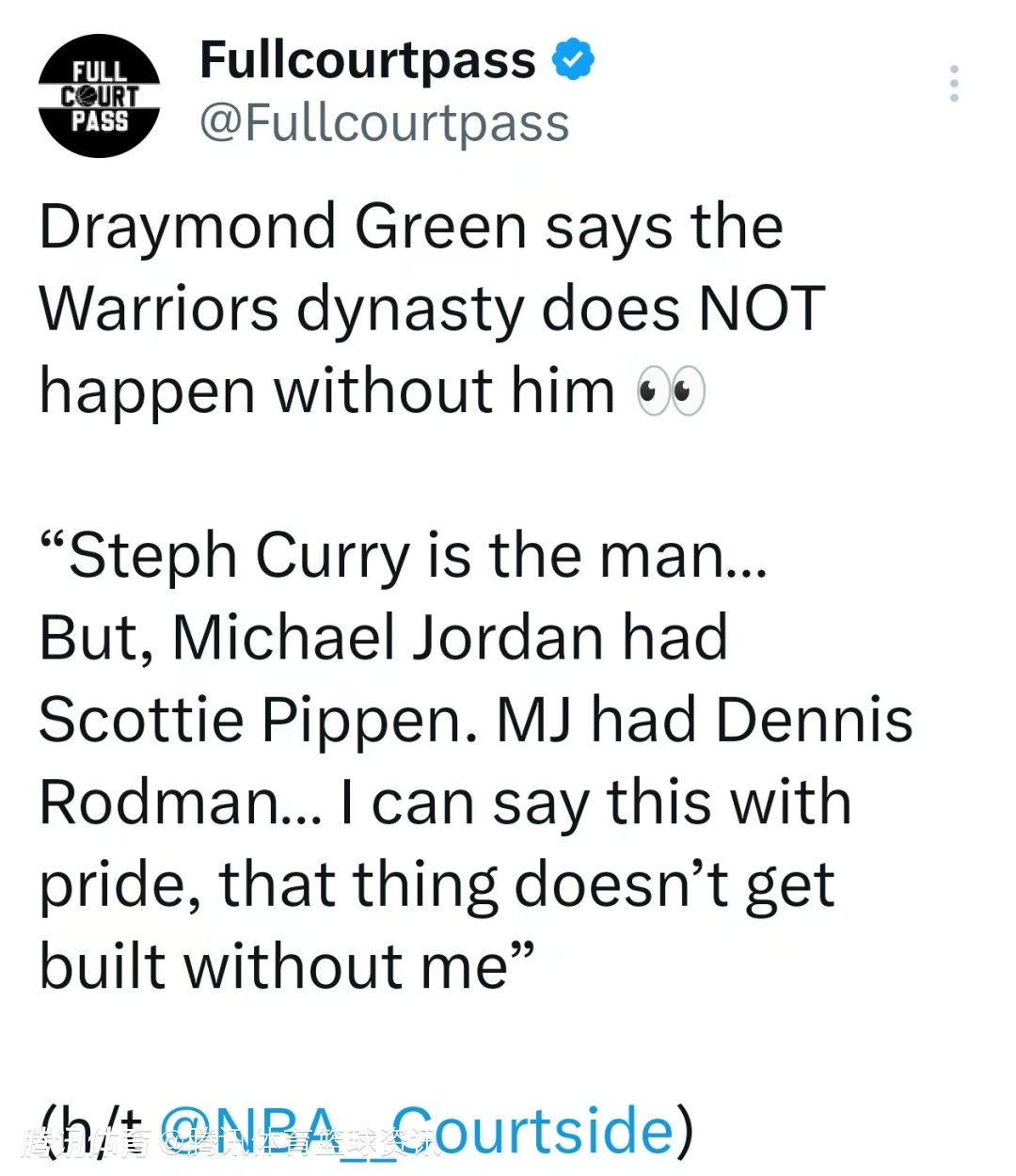Image resolution: width=1016 pixels, height=1176 pixels.
Task: Click the "built without me" closing line
Action: [282, 967]
